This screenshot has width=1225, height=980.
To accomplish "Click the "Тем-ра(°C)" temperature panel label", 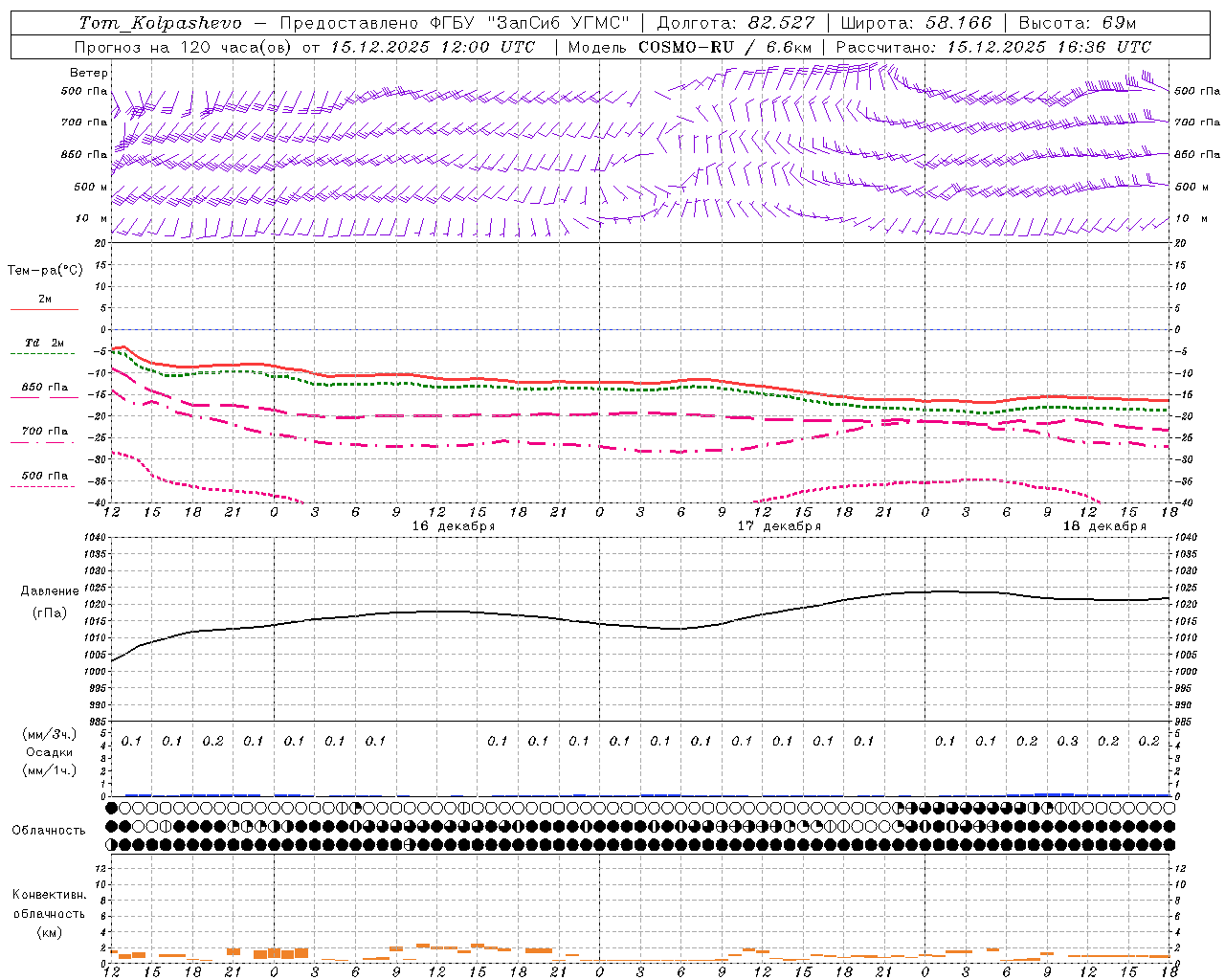I will pos(45,270).
